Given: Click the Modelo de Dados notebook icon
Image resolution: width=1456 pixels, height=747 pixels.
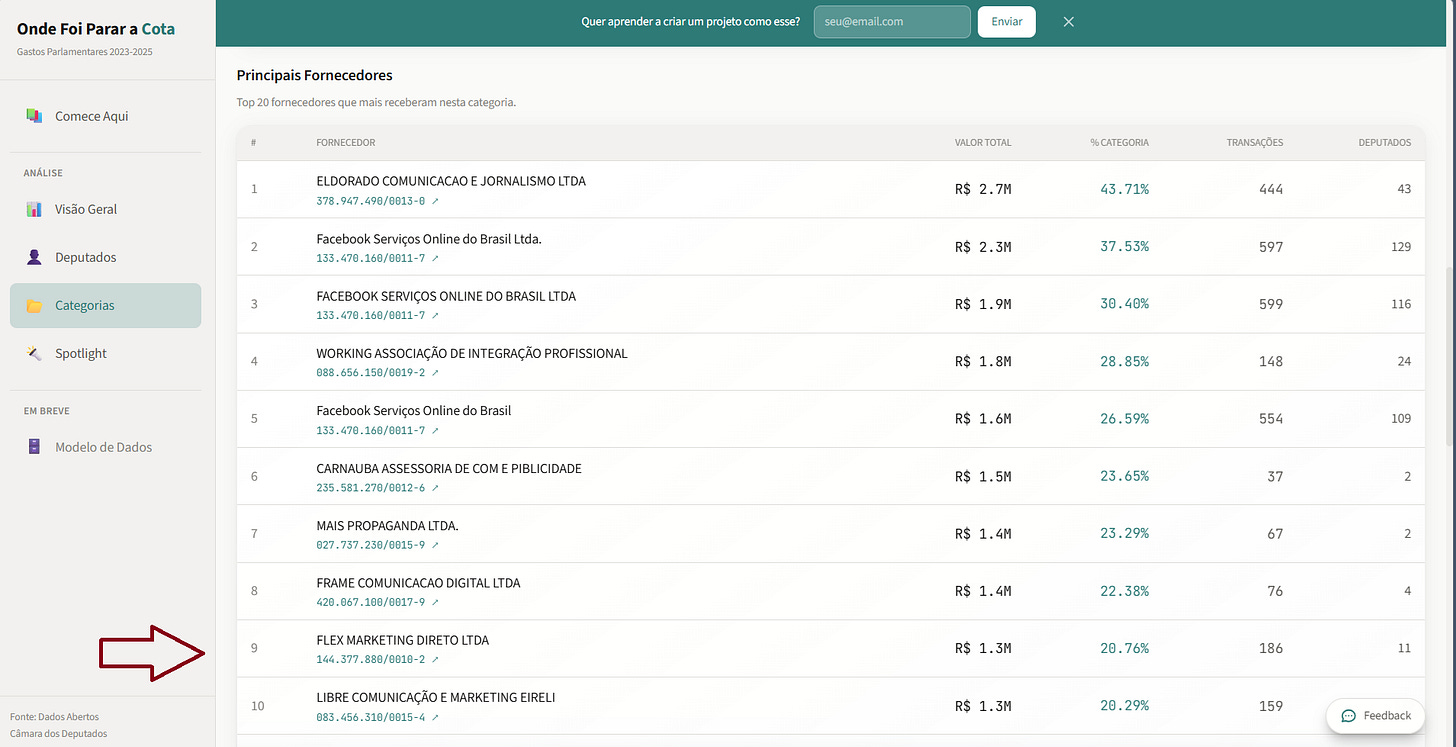Looking at the screenshot, I should point(34,447).
